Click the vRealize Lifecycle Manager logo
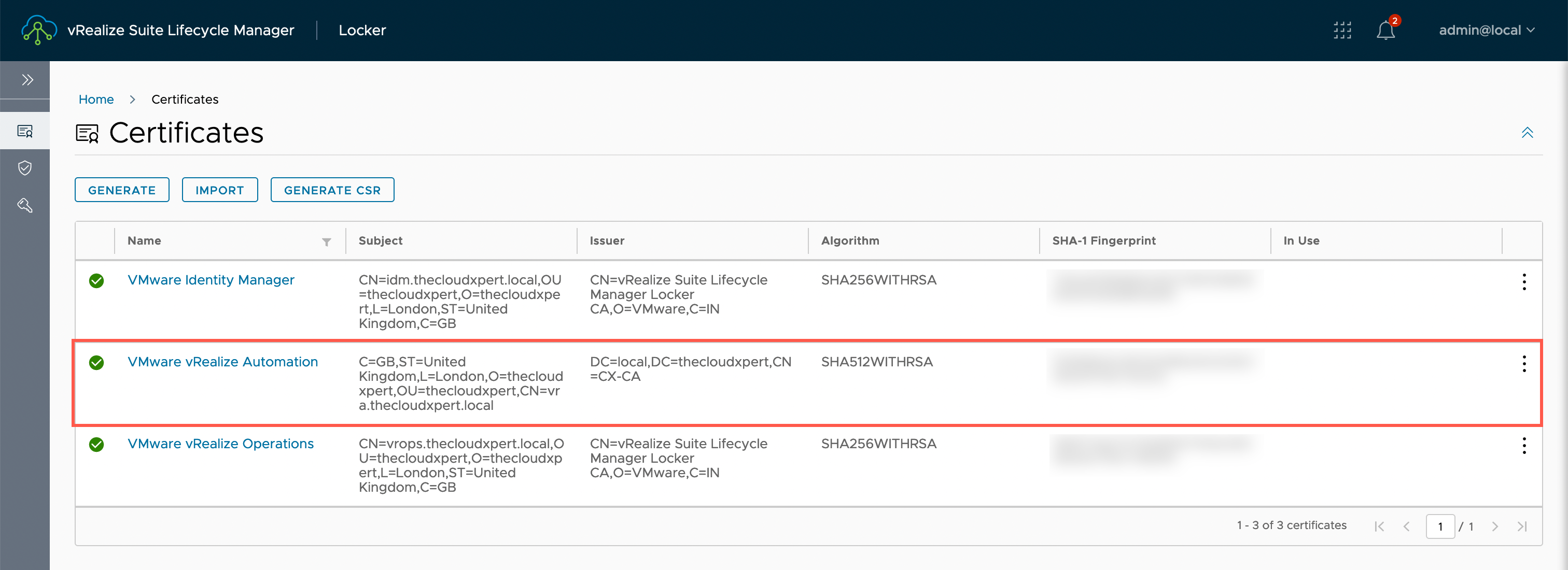Image resolution: width=1568 pixels, height=570 pixels. (x=38, y=31)
